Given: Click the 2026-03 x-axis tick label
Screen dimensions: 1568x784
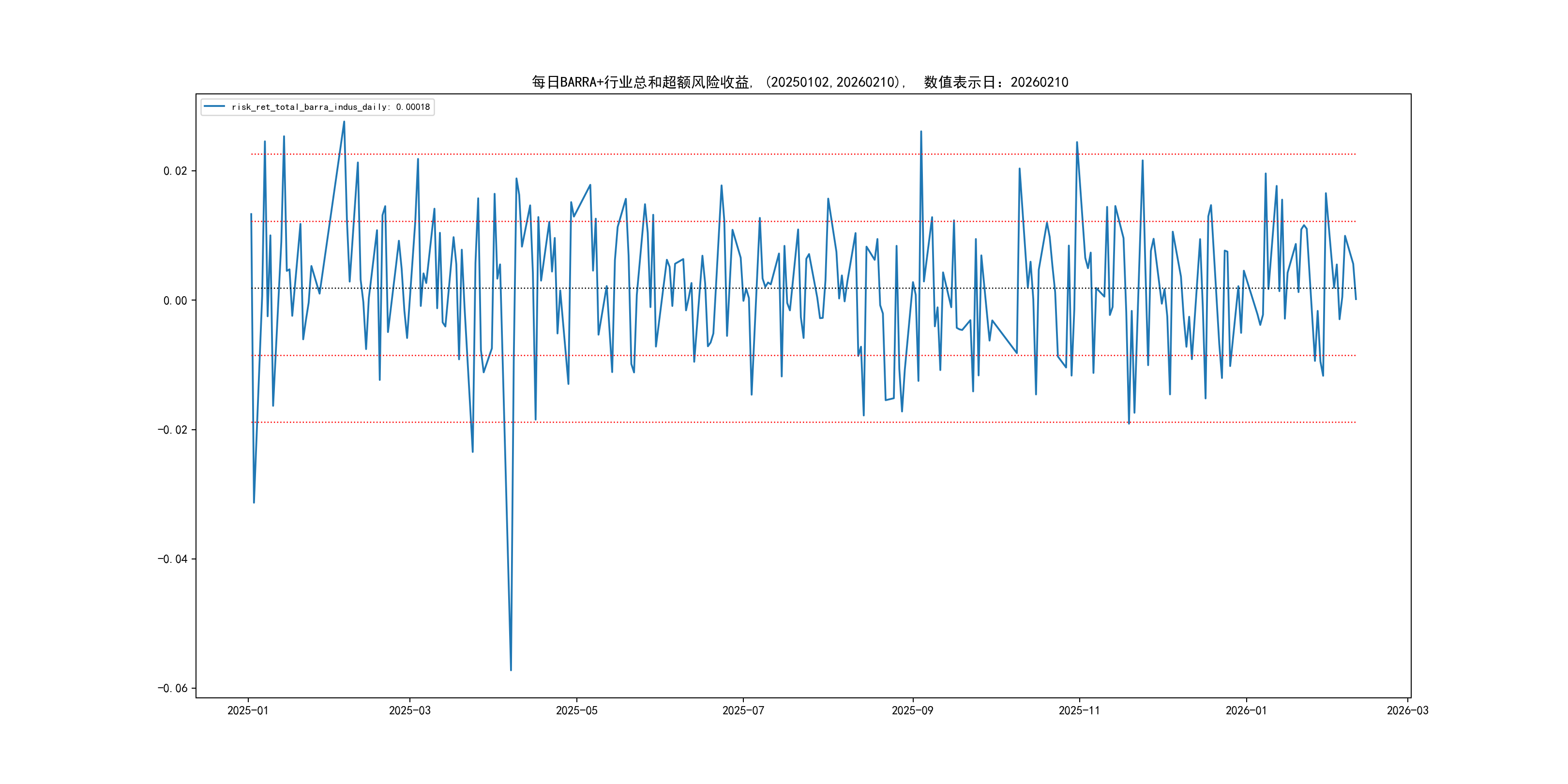Looking at the screenshot, I should [x=1407, y=710].
